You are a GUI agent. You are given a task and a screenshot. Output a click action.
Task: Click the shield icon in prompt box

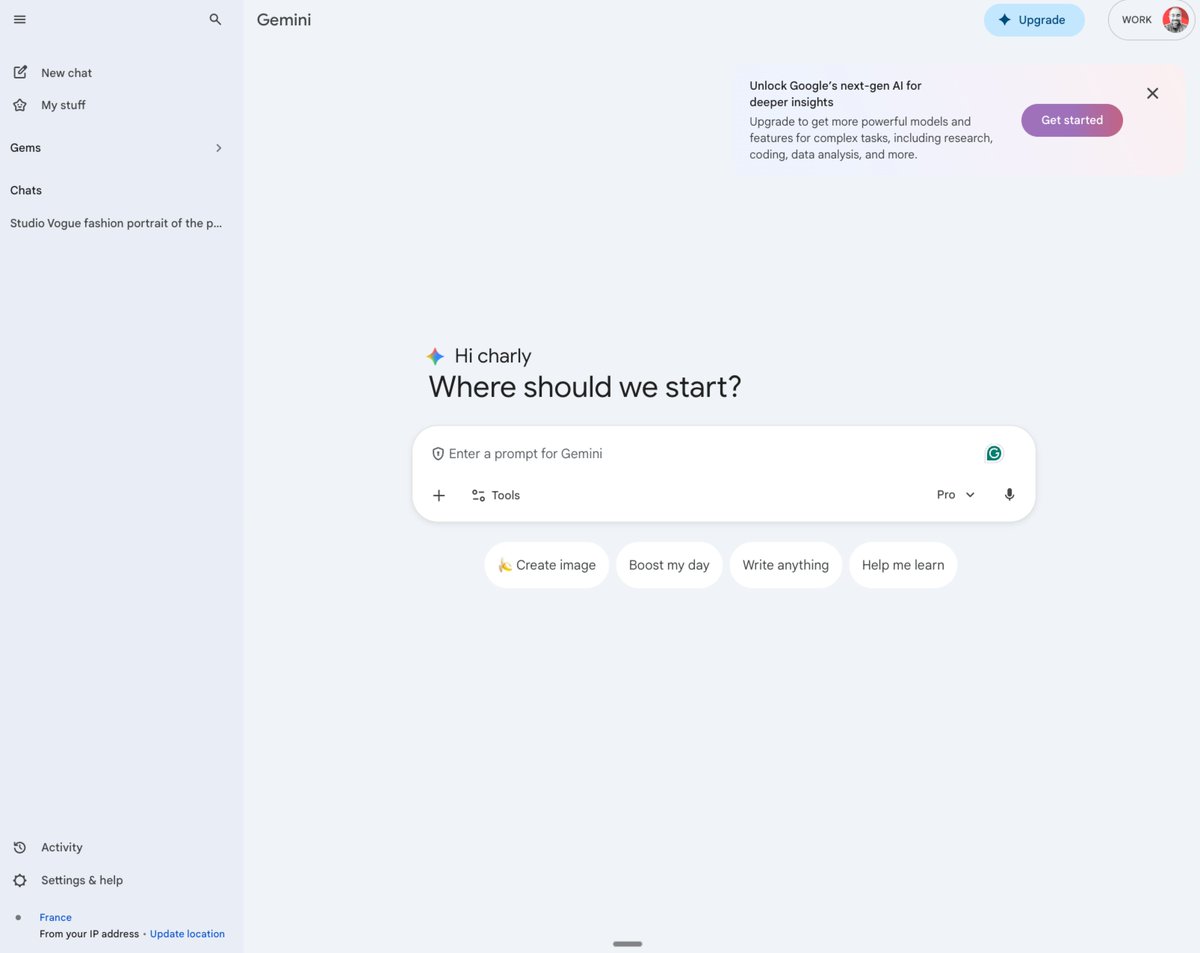pos(438,454)
